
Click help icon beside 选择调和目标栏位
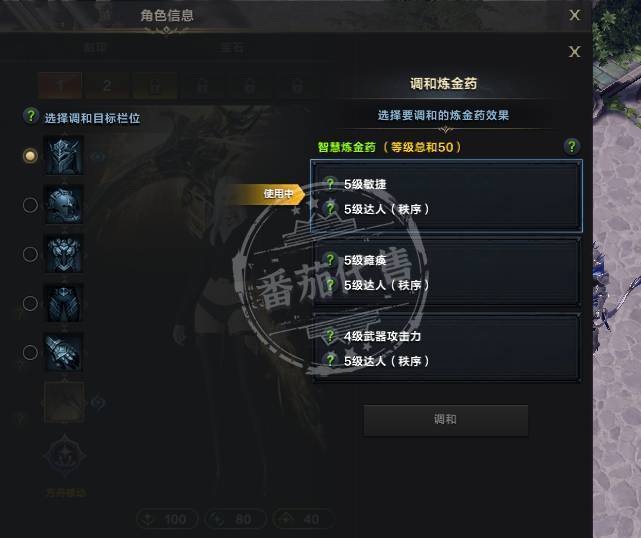tap(31, 116)
